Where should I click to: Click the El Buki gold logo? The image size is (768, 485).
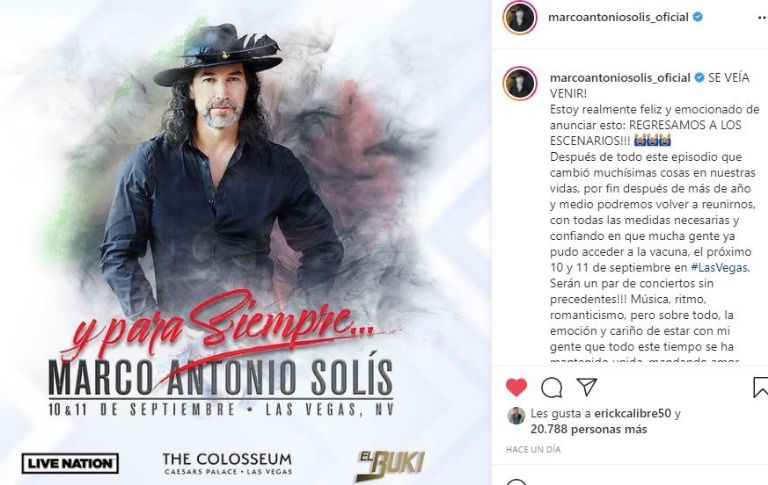point(390,465)
